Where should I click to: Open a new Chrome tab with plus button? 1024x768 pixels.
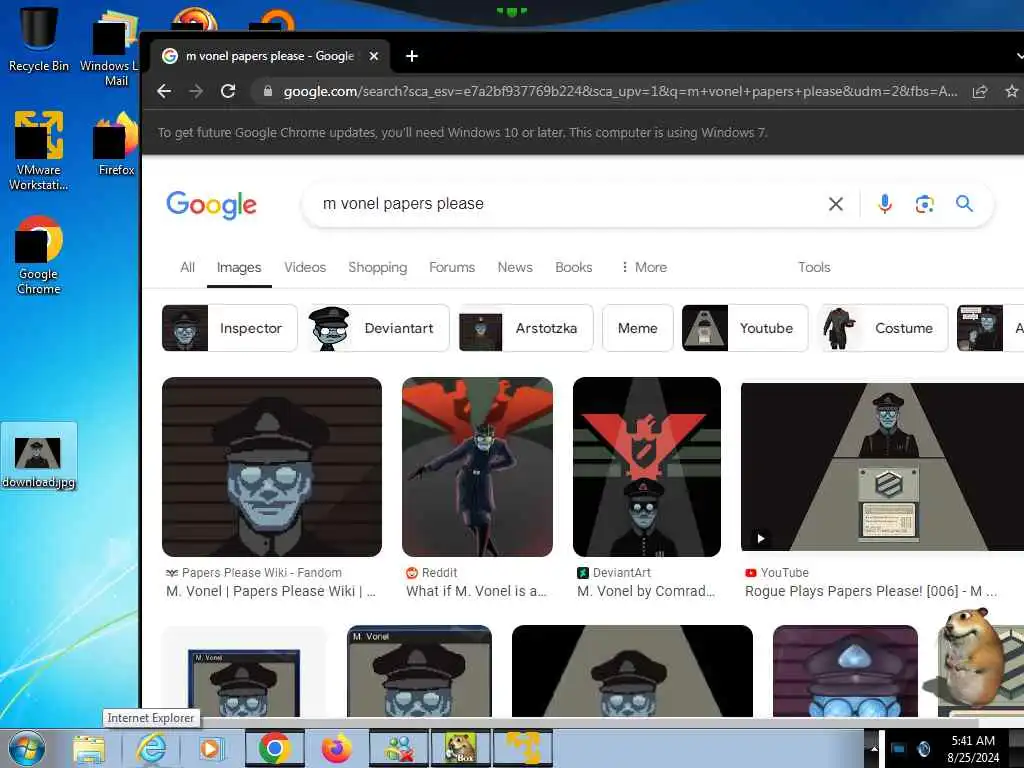411,56
